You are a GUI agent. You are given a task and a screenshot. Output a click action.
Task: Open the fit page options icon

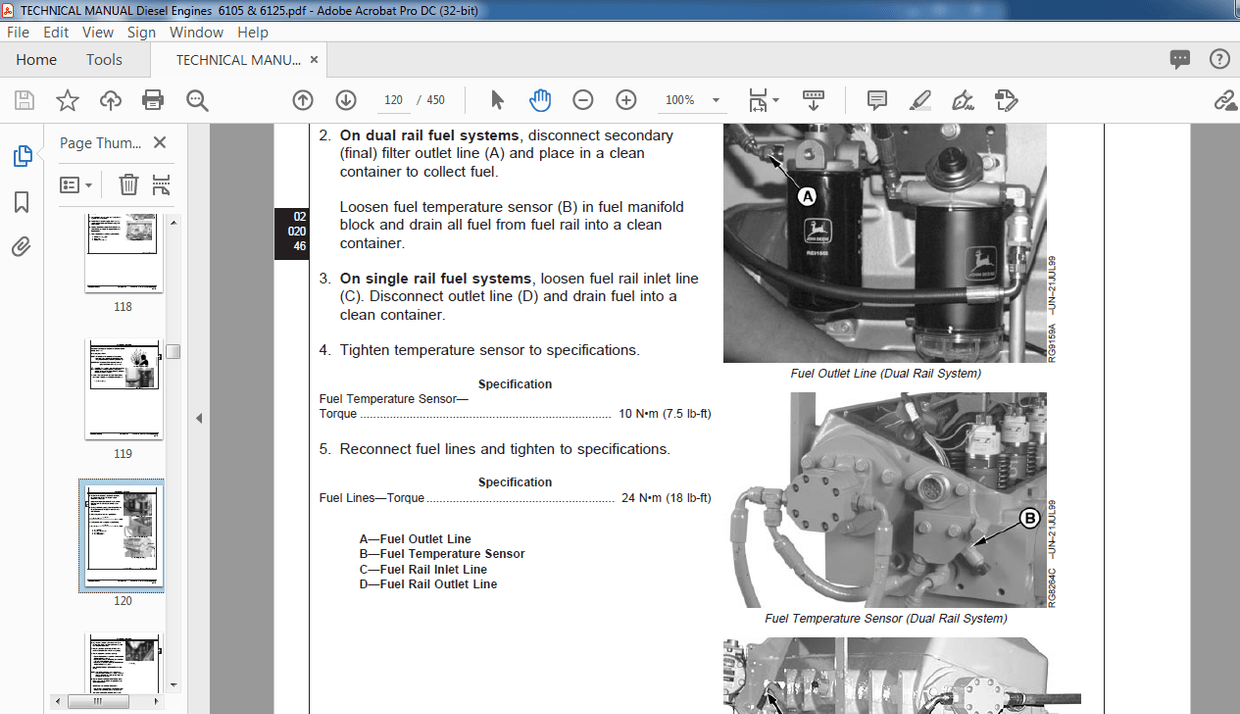[764, 100]
